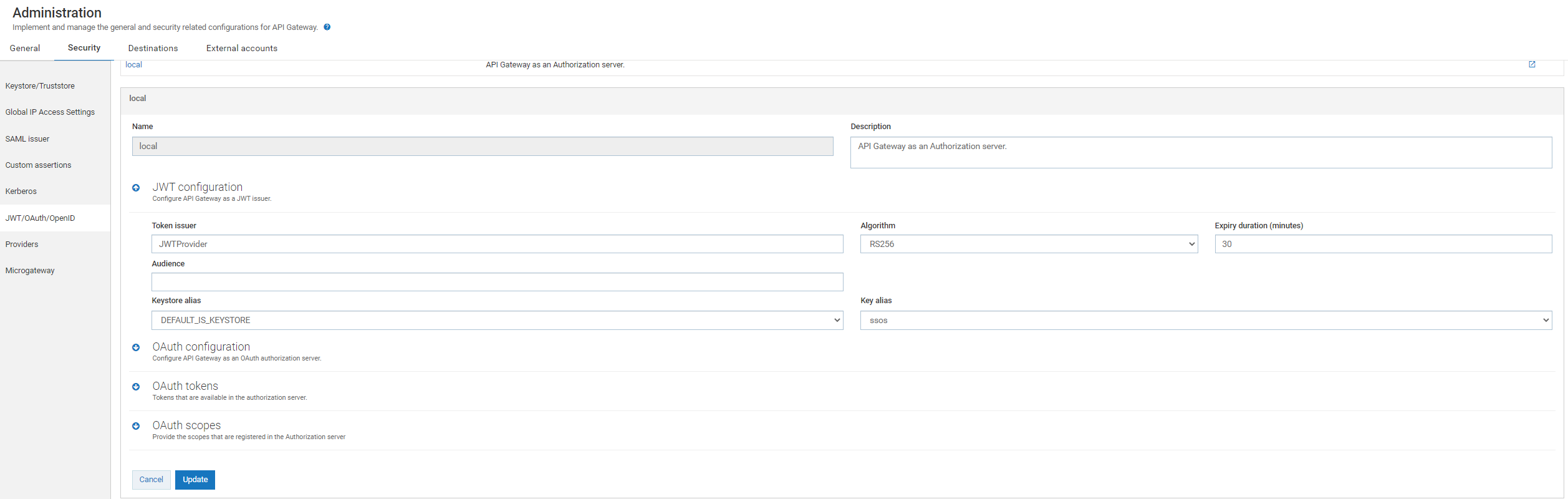This screenshot has width=1568, height=499.
Task: Click the Token issuer text field
Action: tap(497, 244)
